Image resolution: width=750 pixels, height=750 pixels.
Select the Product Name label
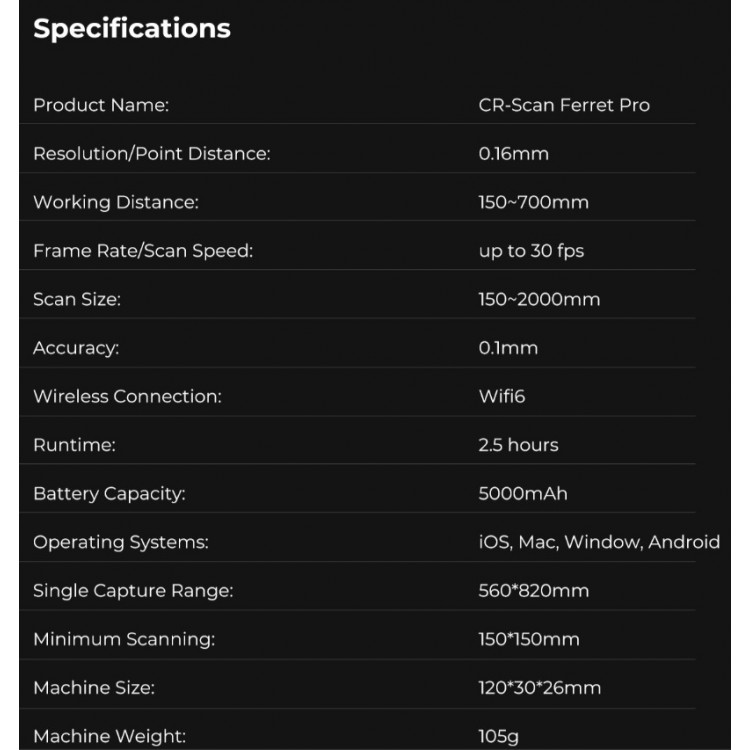(x=101, y=105)
